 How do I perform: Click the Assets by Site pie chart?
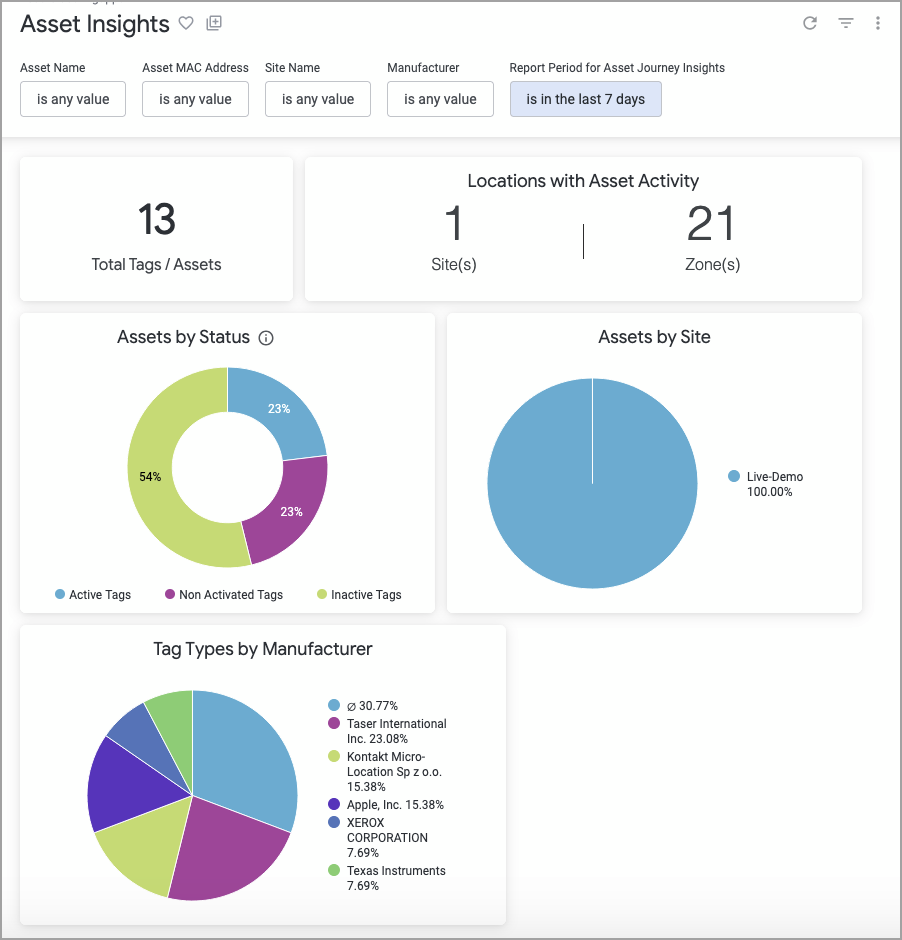(x=592, y=483)
